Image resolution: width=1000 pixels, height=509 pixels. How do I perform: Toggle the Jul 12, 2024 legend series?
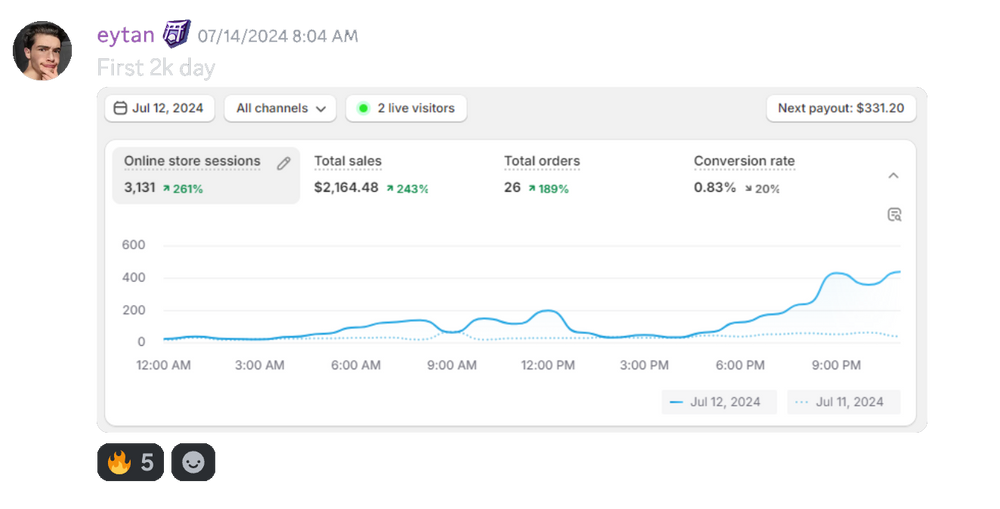716,402
